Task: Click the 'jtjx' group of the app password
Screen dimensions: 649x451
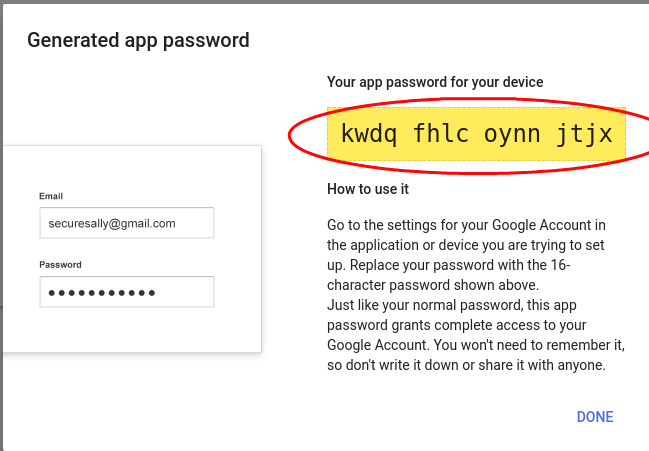Action: [x=585, y=134]
